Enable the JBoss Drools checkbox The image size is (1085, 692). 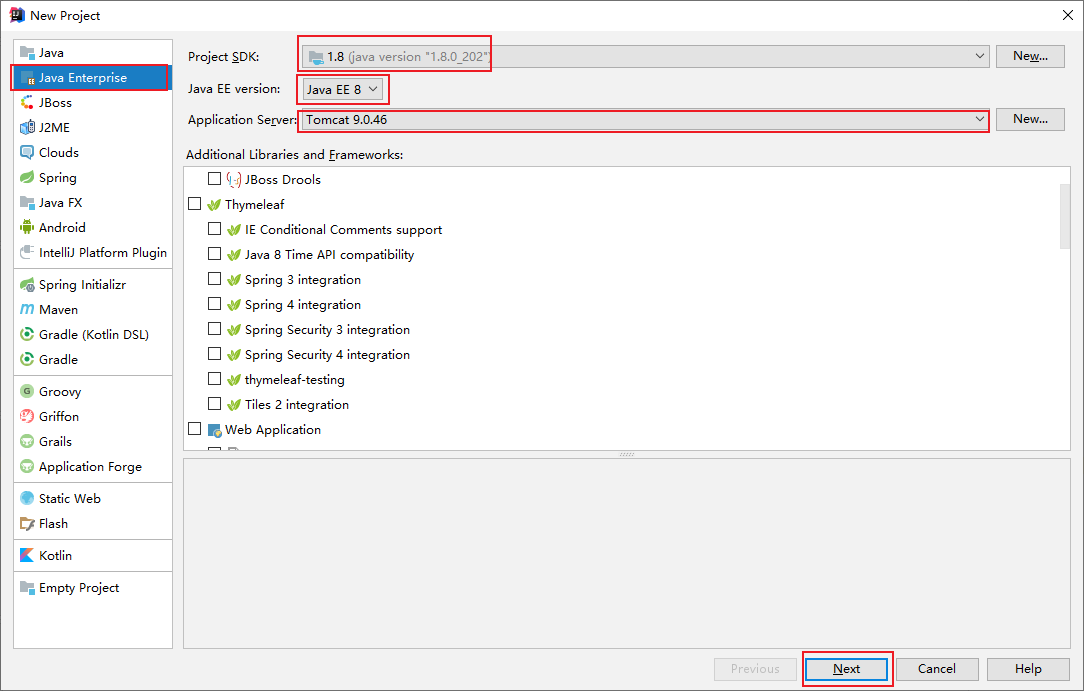[x=215, y=179]
